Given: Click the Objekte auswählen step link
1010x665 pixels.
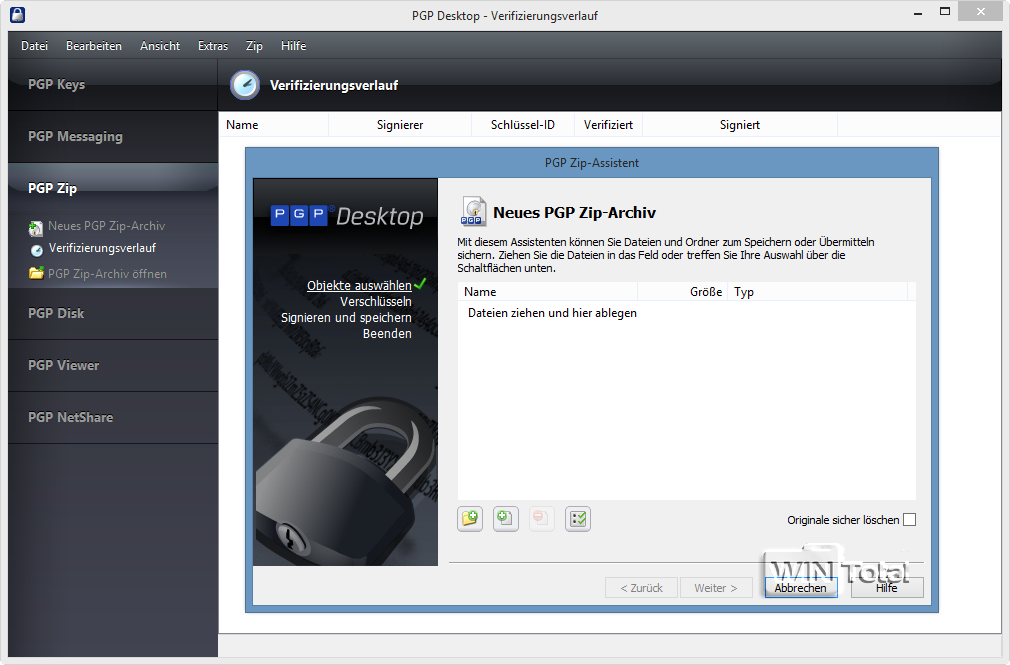Looking at the screenshot, I should [358, 285].
